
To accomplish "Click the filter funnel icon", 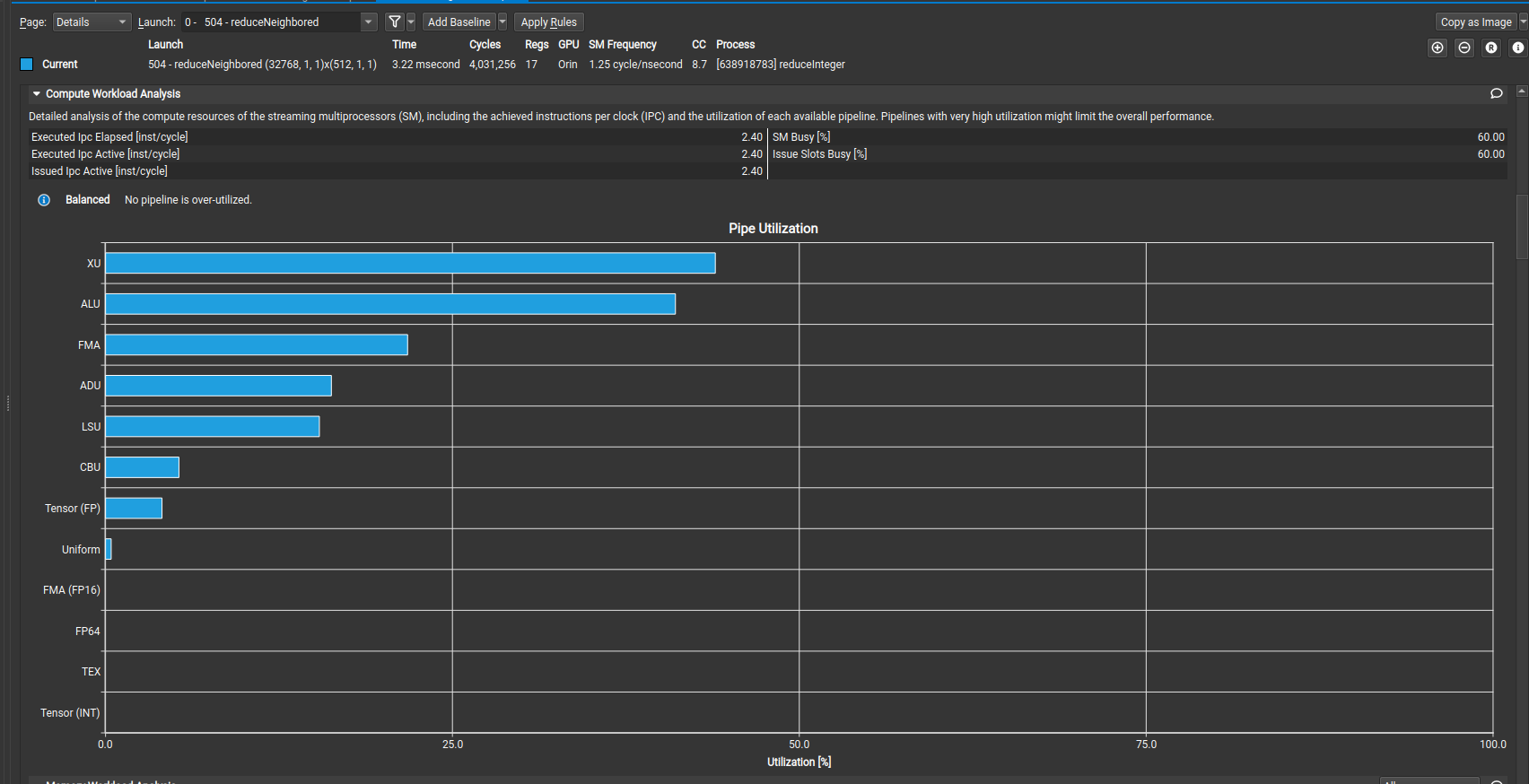I will pos(394,22).
